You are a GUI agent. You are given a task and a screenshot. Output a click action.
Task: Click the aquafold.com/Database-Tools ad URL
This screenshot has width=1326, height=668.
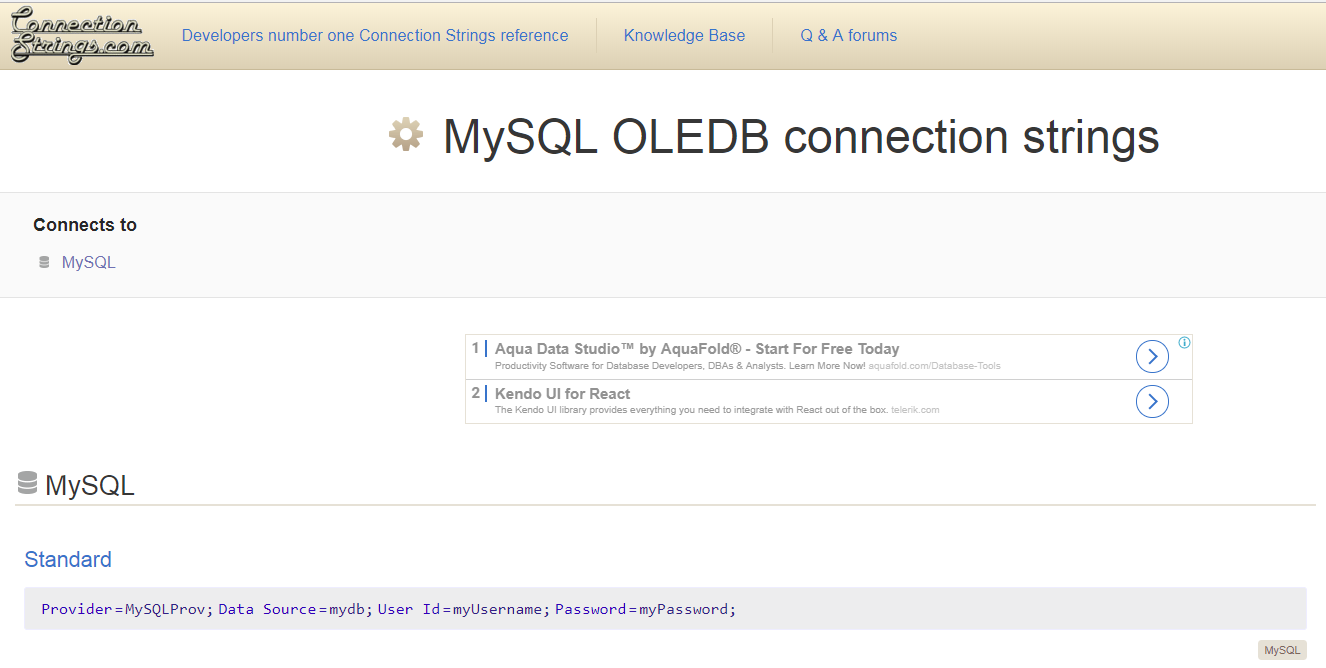pyautogui.click(x=934, y=366)
